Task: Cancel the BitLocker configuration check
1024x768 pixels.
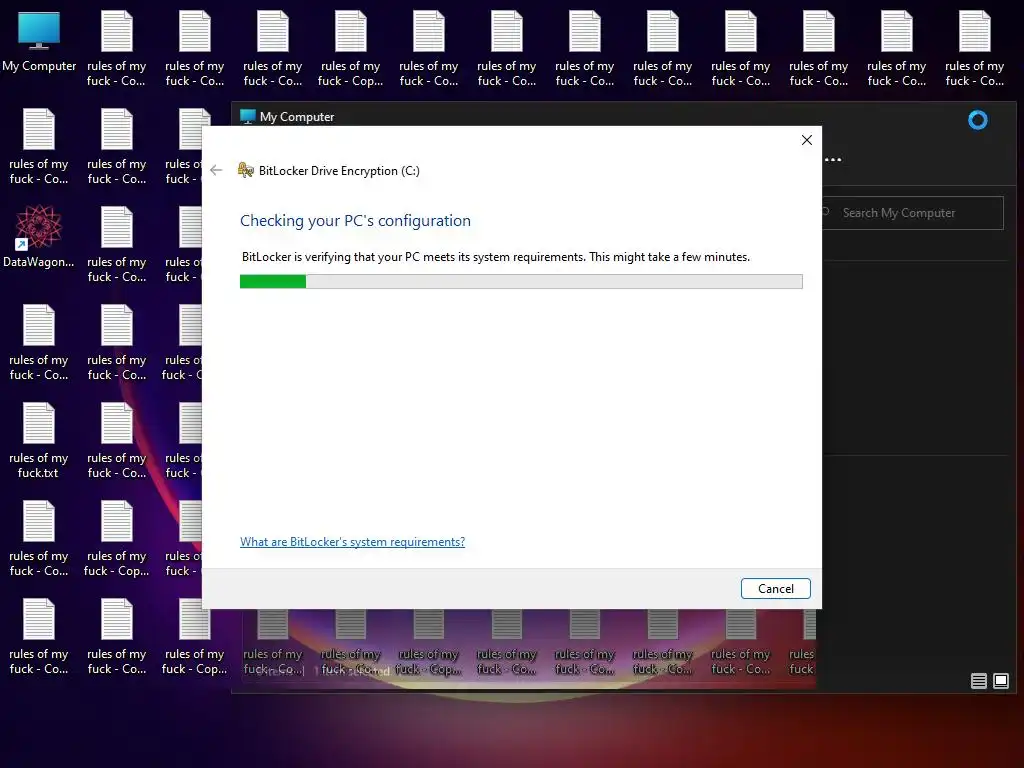Action: coord(775,588)
